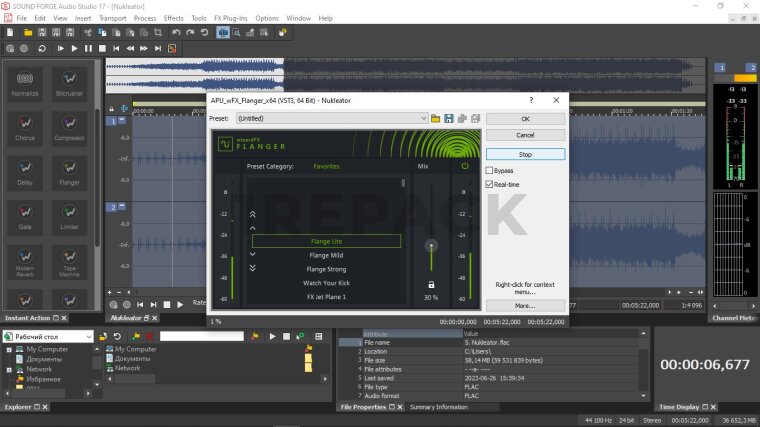Select the Bitcrusher effect icon
Viewport: 760px width, 427px height.
(x=69, y=78)
